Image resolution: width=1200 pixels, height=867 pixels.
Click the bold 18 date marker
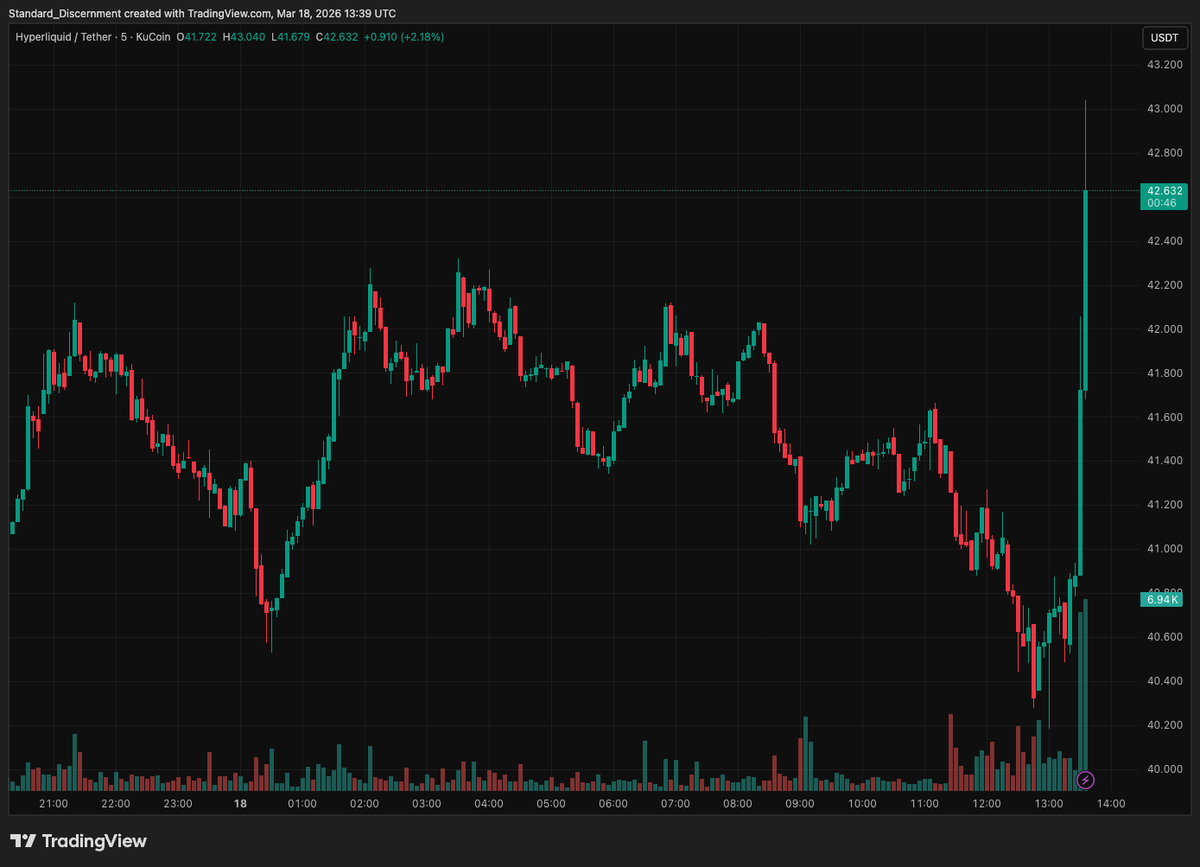(x=240, y=804)
